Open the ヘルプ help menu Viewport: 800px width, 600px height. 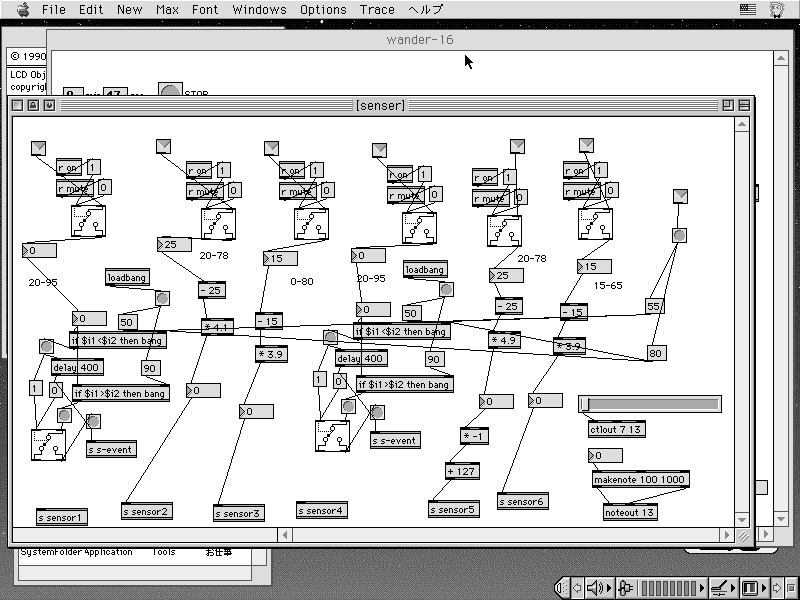(x=426, y=9)
